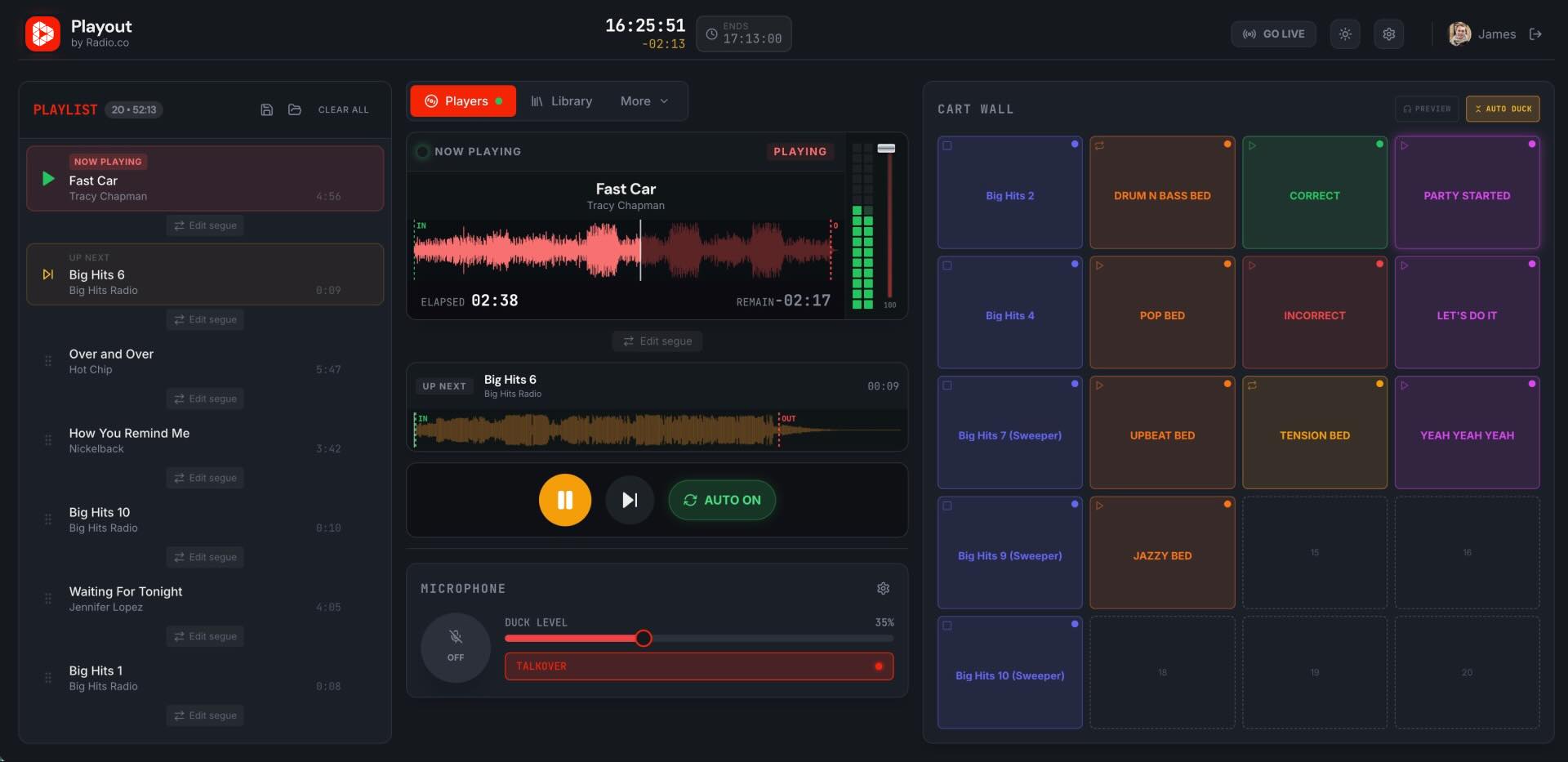The width and height of the screenshot is (1568, 762).
Task: Click the play icon on LET'S DO IT cart
Action: point(1405,265)
